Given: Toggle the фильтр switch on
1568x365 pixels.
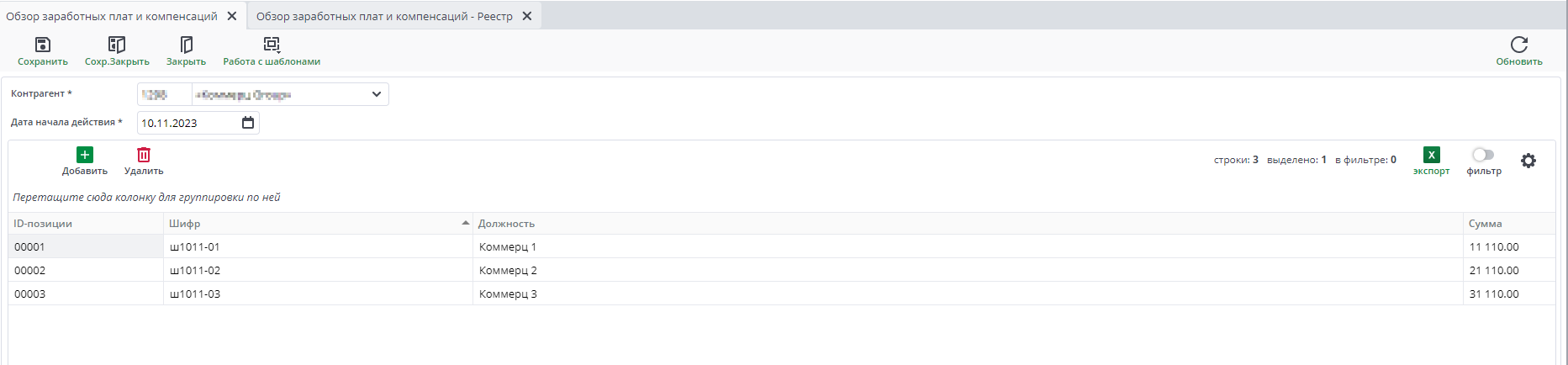Looking at the screenshot, I should pyautogui.click(x=1483, y=155).
